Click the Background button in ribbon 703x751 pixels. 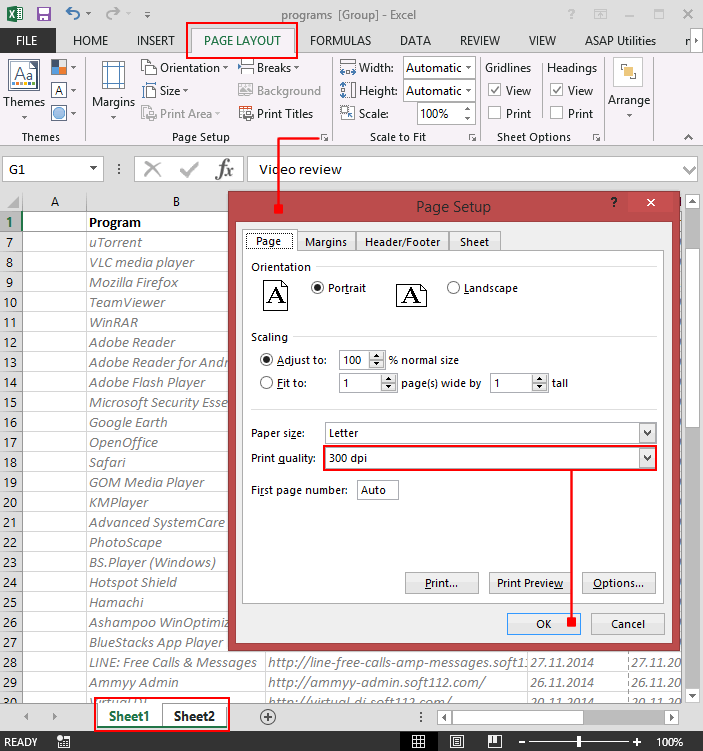[x=280, y=91]
